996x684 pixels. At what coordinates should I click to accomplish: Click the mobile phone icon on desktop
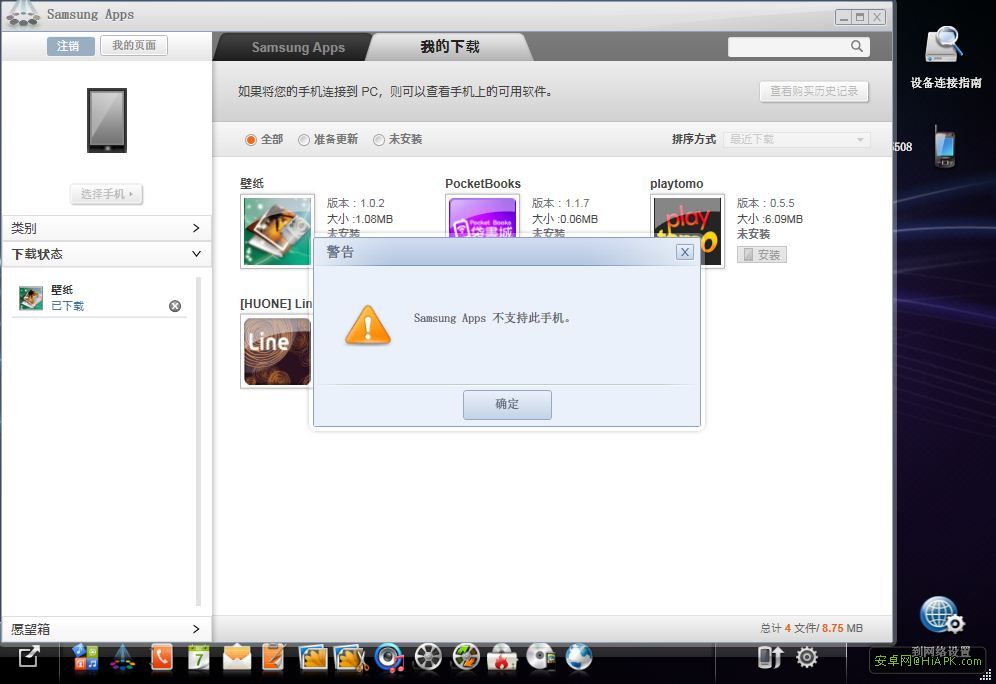coord(944,147)
